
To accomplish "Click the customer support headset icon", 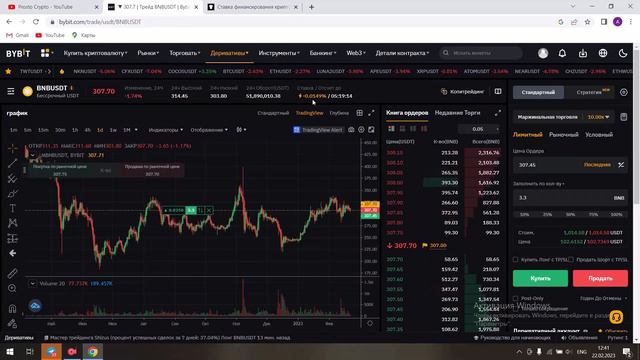I will pyautogui.click(x=616, y=317).
